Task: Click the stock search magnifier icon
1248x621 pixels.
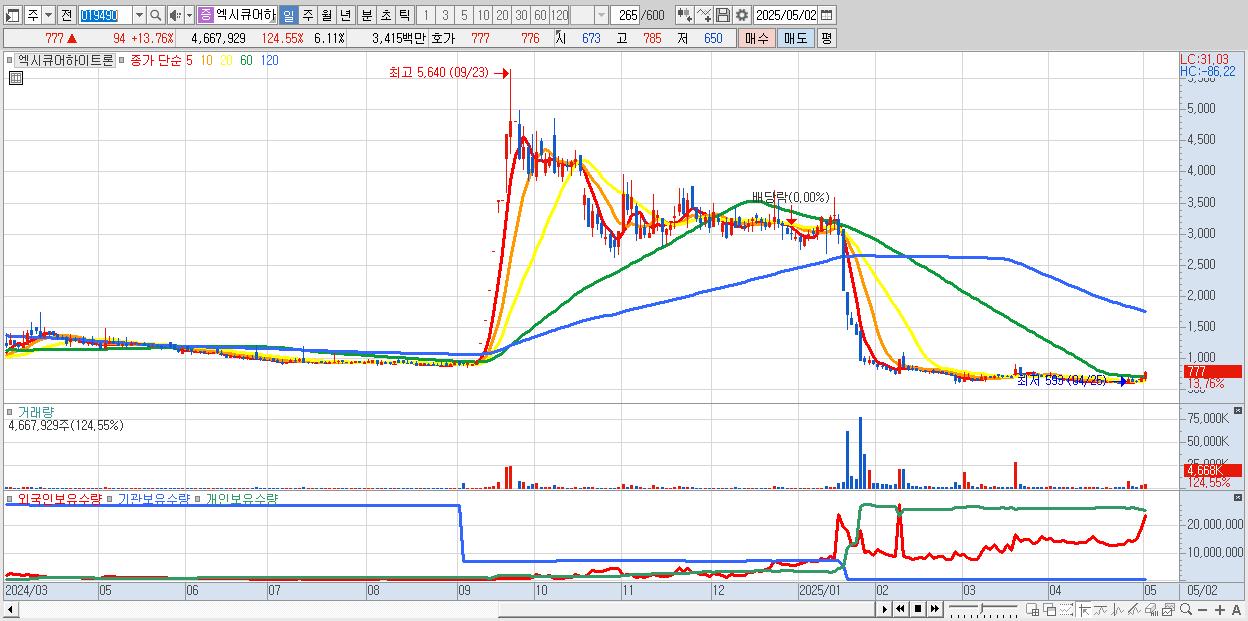Action: coord(155,15)
